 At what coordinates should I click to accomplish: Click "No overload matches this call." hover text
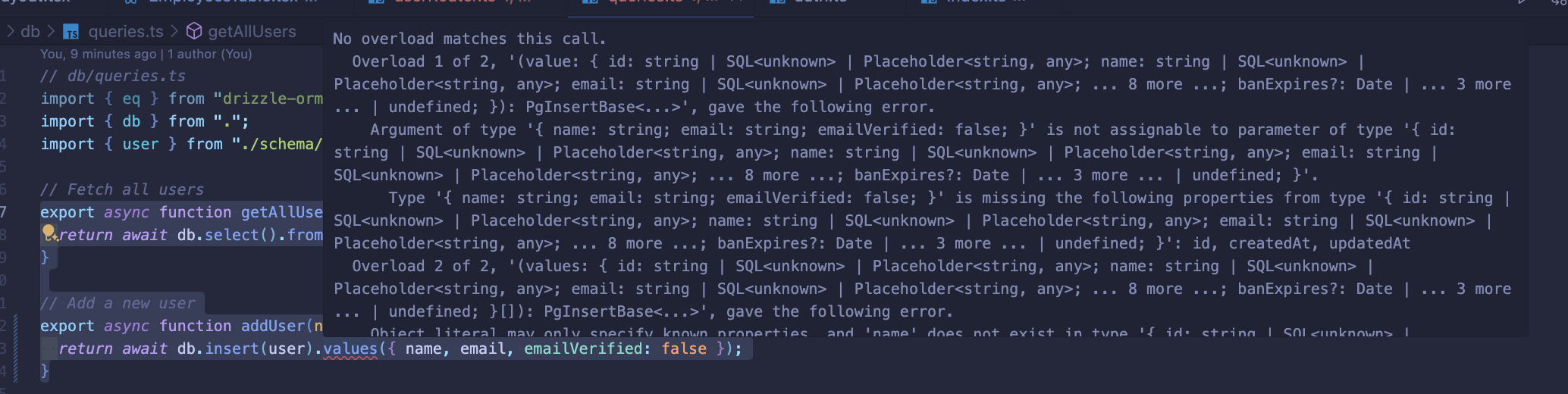point(469,39)
